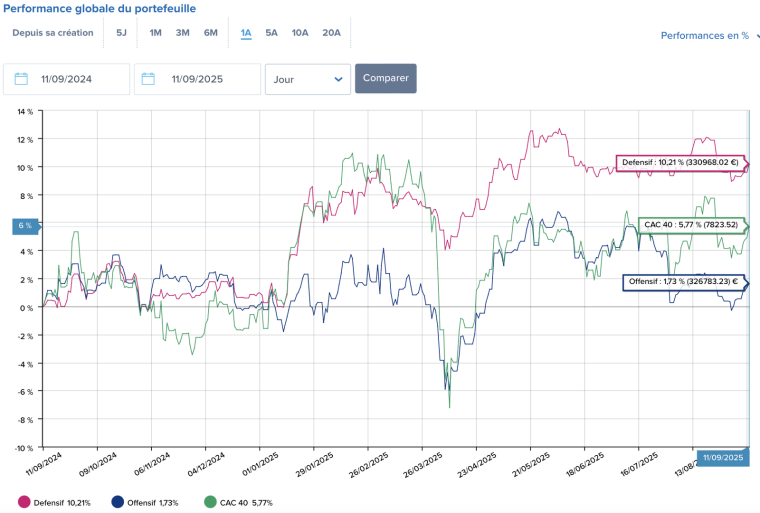This screenshot has height=513, width=760.
Task: Click the Defensif 10,21 % chart label
Action: 679,162
